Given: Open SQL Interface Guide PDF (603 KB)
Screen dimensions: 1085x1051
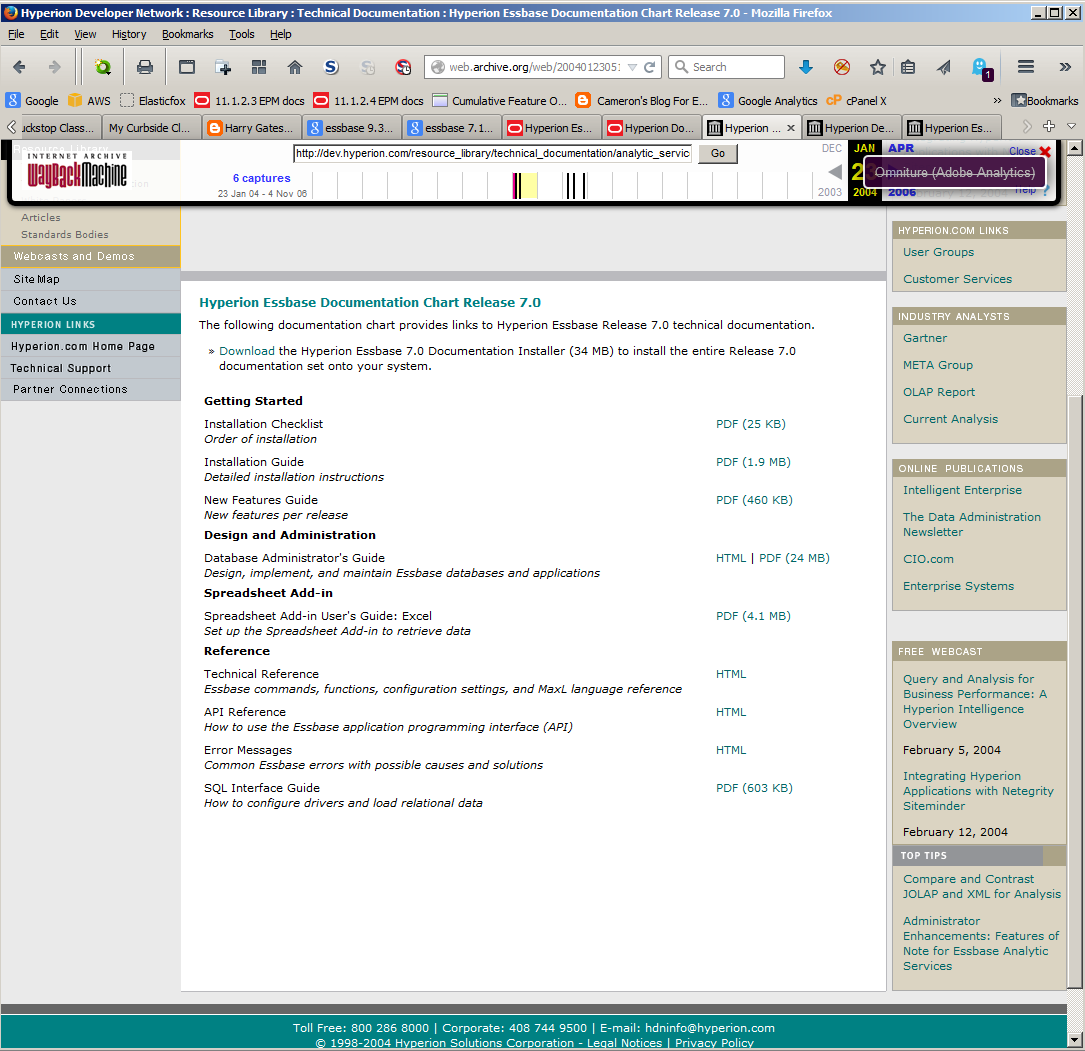Looking at the screenshot, I should tap(754, 788).
